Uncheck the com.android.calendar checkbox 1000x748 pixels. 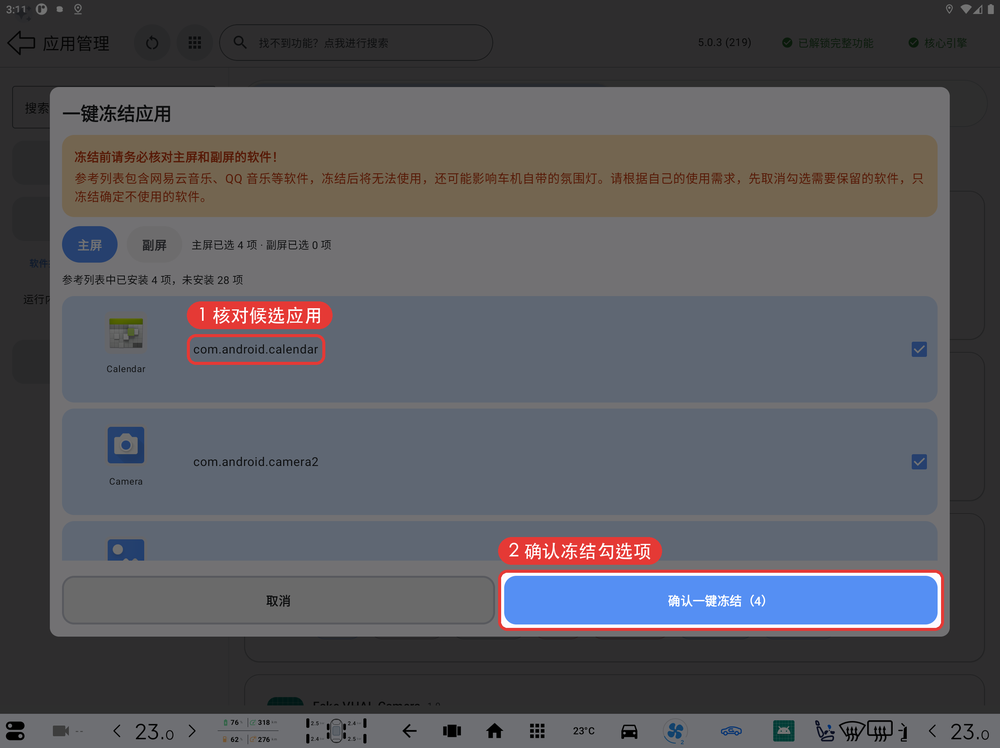(x=919, y=349)
